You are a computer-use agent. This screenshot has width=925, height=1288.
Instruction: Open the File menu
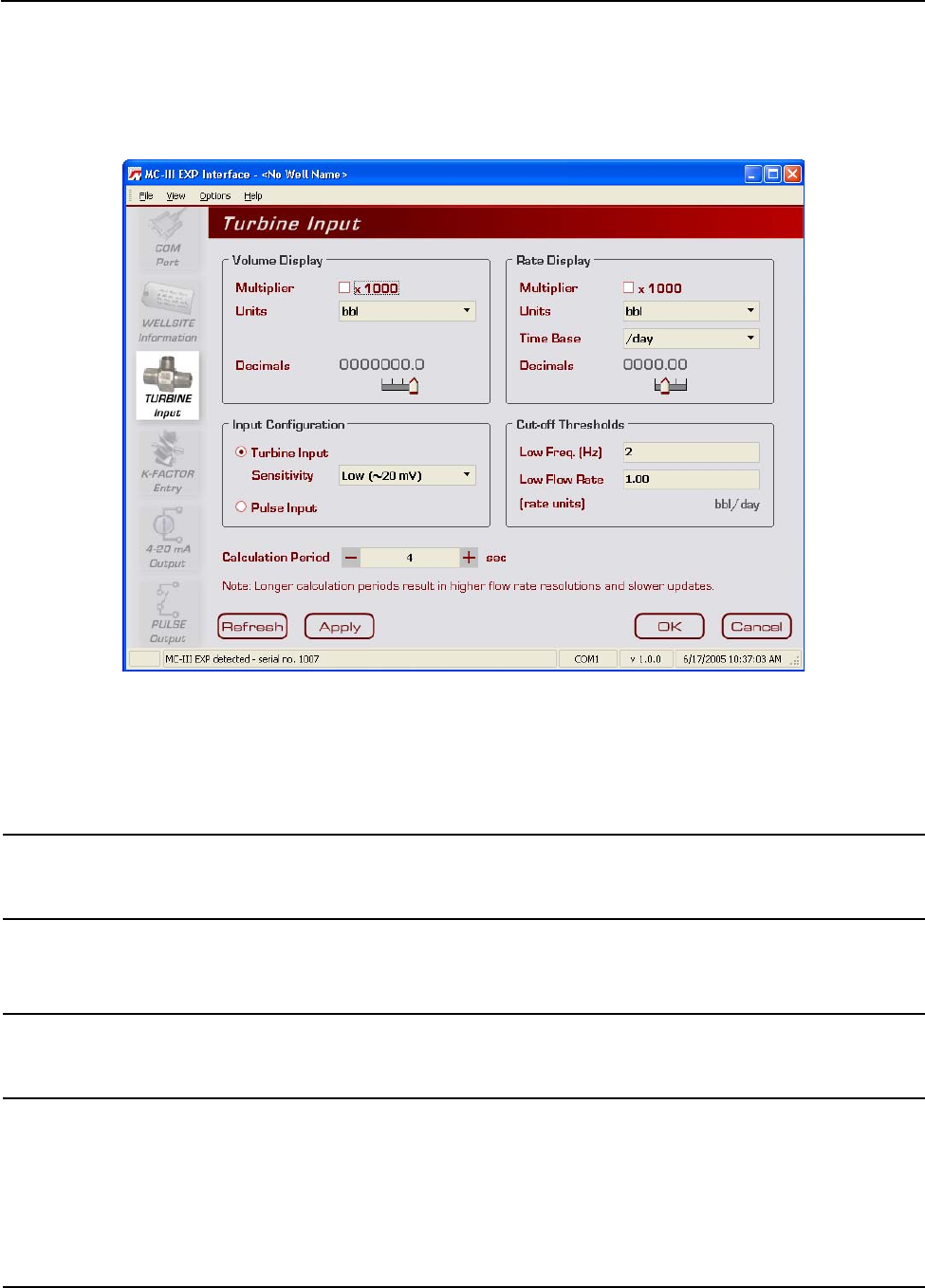[x=146, y=196]
